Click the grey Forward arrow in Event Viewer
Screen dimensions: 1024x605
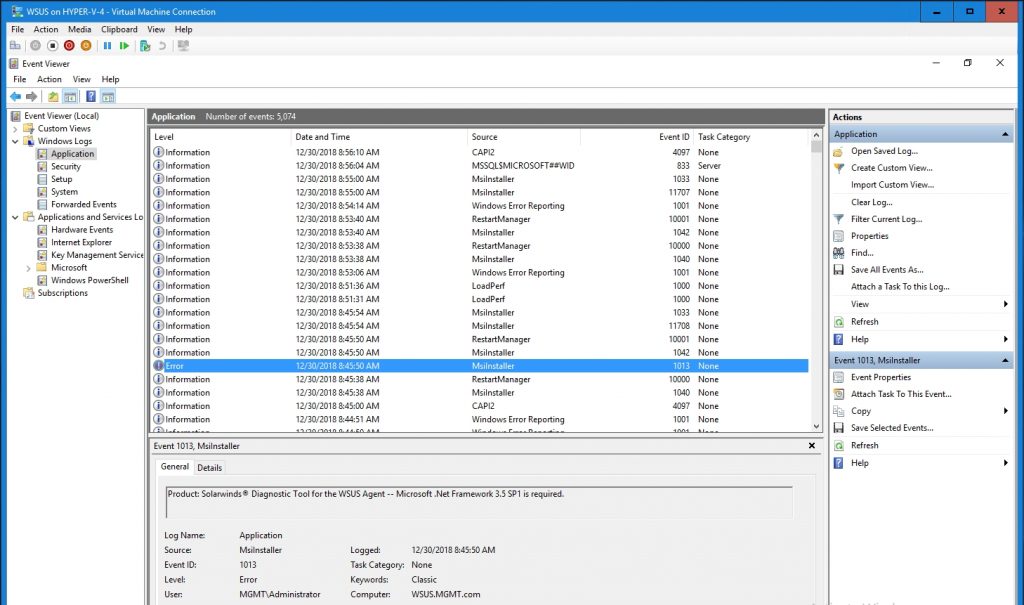click(31, 97)
